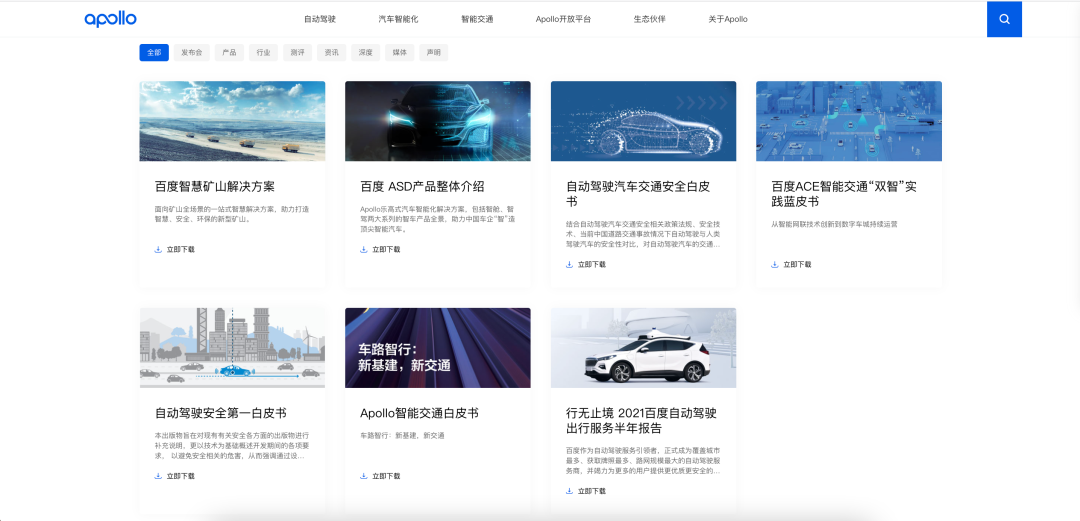Screen dimensions: 1080x521
Task: Click download icon for 自动驾驶汽车交通安全白皮书
Action: (x=569, y=265)
